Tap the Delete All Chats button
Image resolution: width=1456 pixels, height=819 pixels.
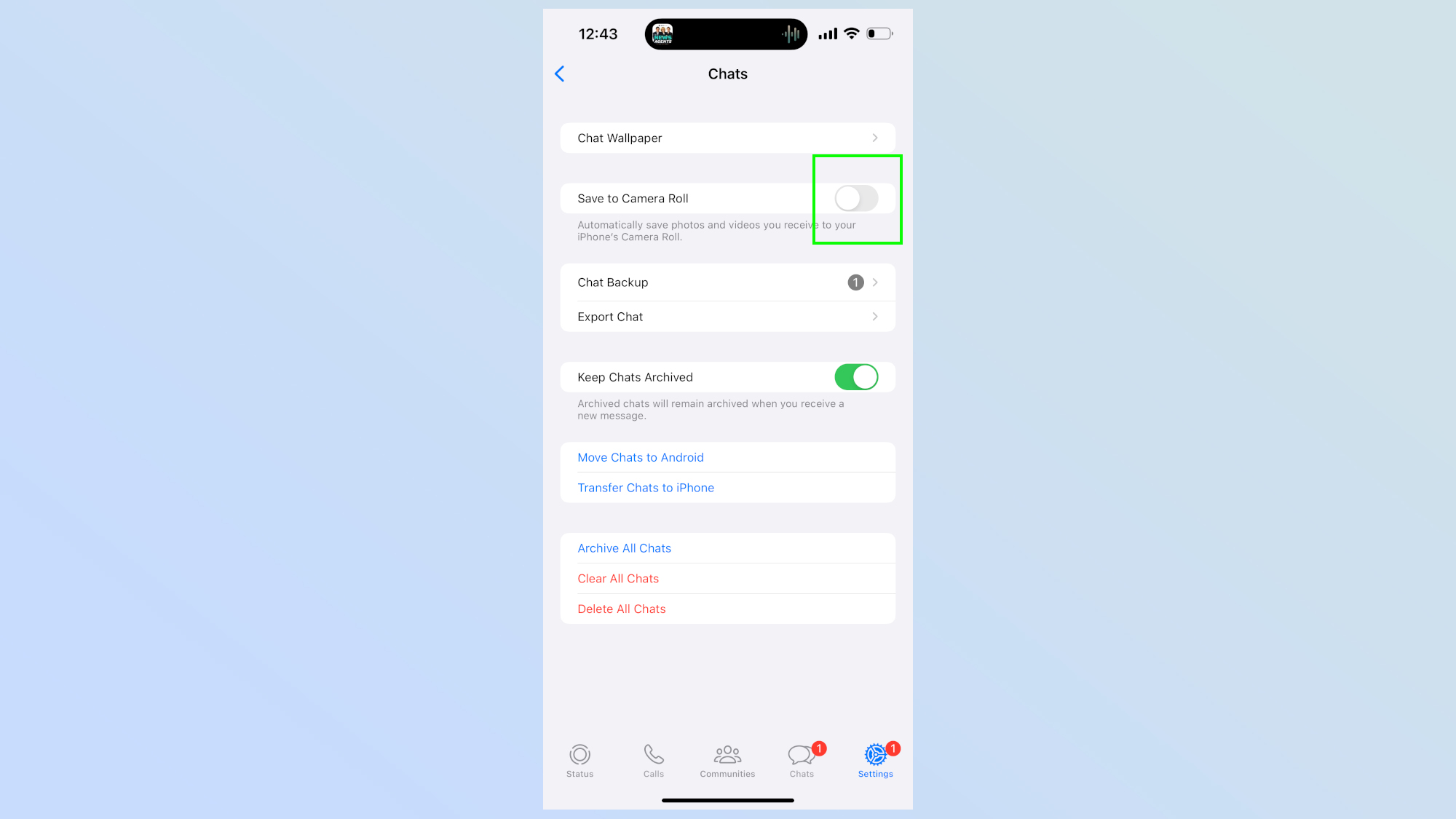click(x=621, y=608)
